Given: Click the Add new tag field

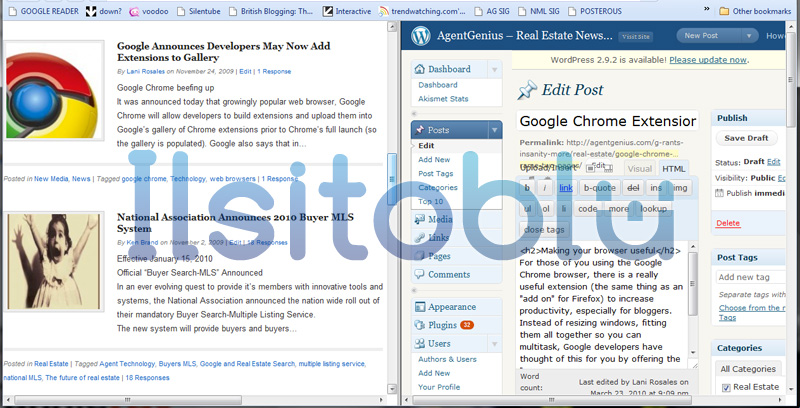Looking at the screenshot, I should click(750, 277).
